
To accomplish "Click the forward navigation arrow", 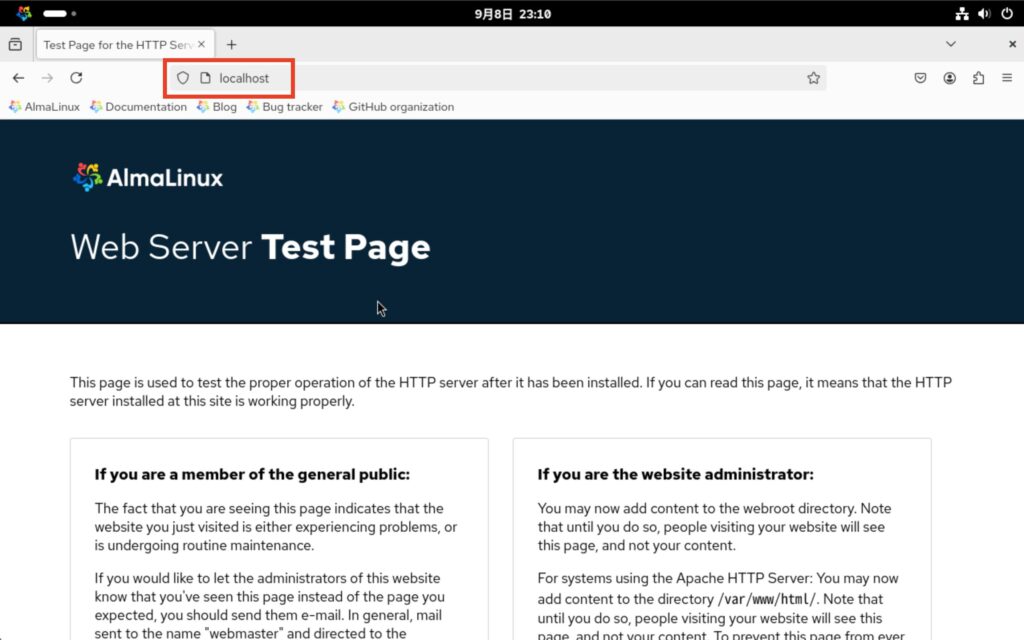I will click(x=47, y=78).
